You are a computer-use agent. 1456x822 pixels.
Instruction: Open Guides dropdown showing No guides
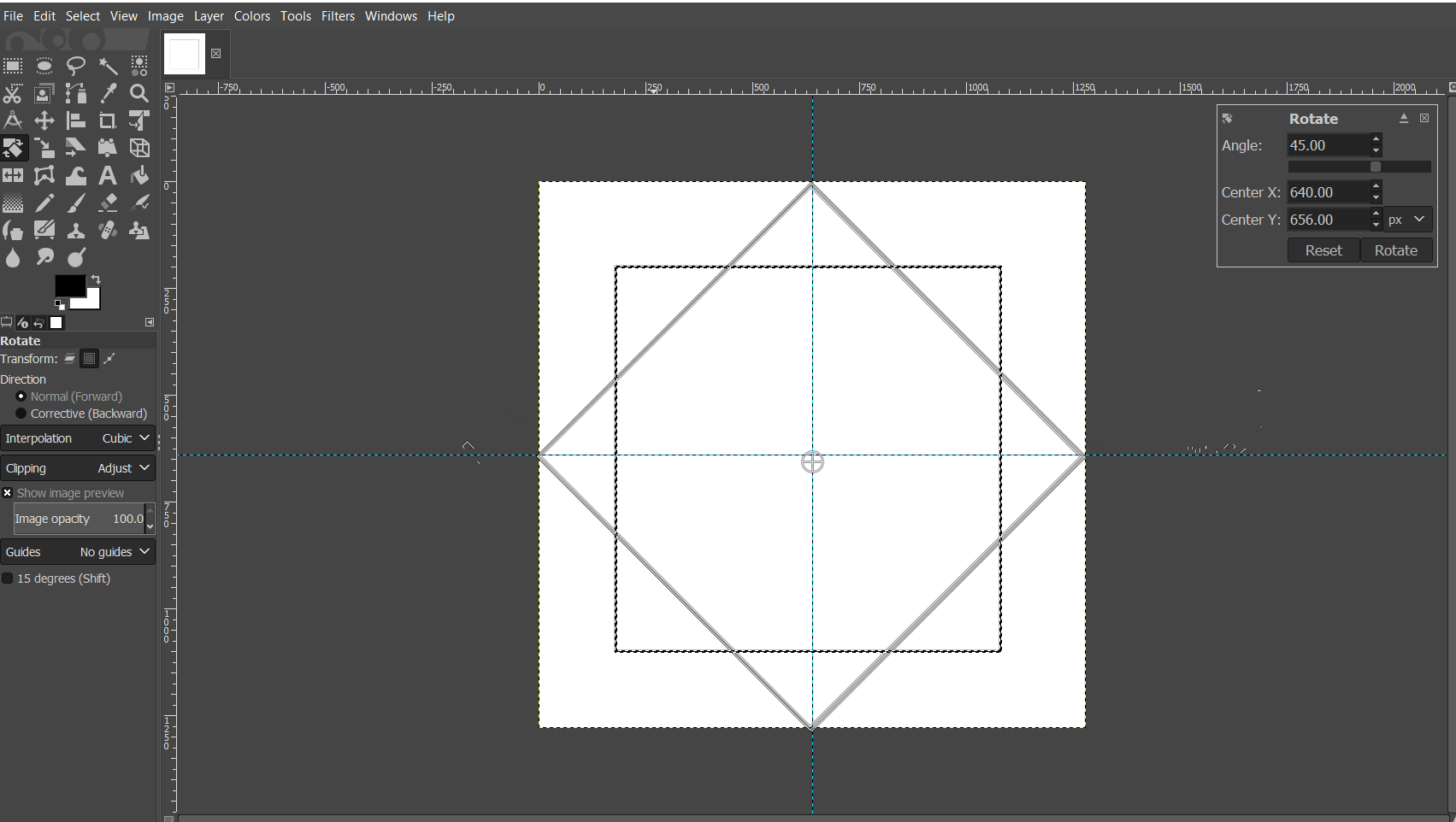tap(78, 552)
